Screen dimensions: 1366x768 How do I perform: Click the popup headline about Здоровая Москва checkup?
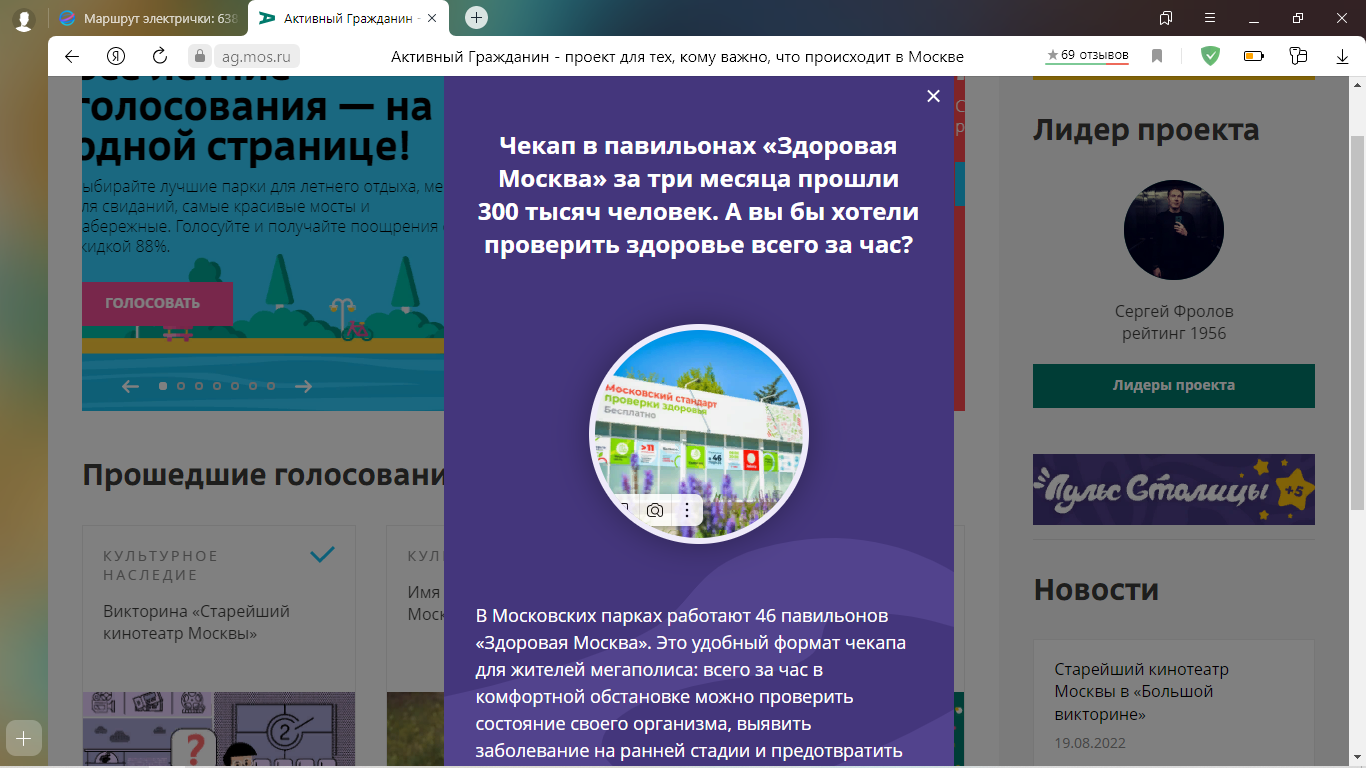point(699,196)
